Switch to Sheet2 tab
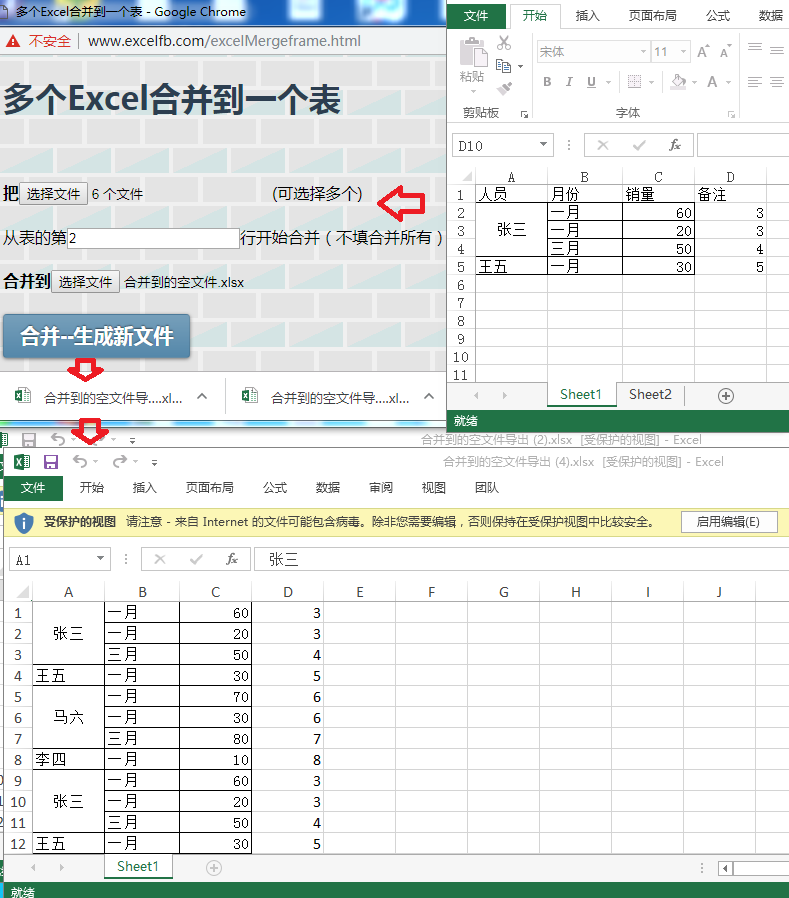The height and width of the screenshot is (898, 789). 650,395
